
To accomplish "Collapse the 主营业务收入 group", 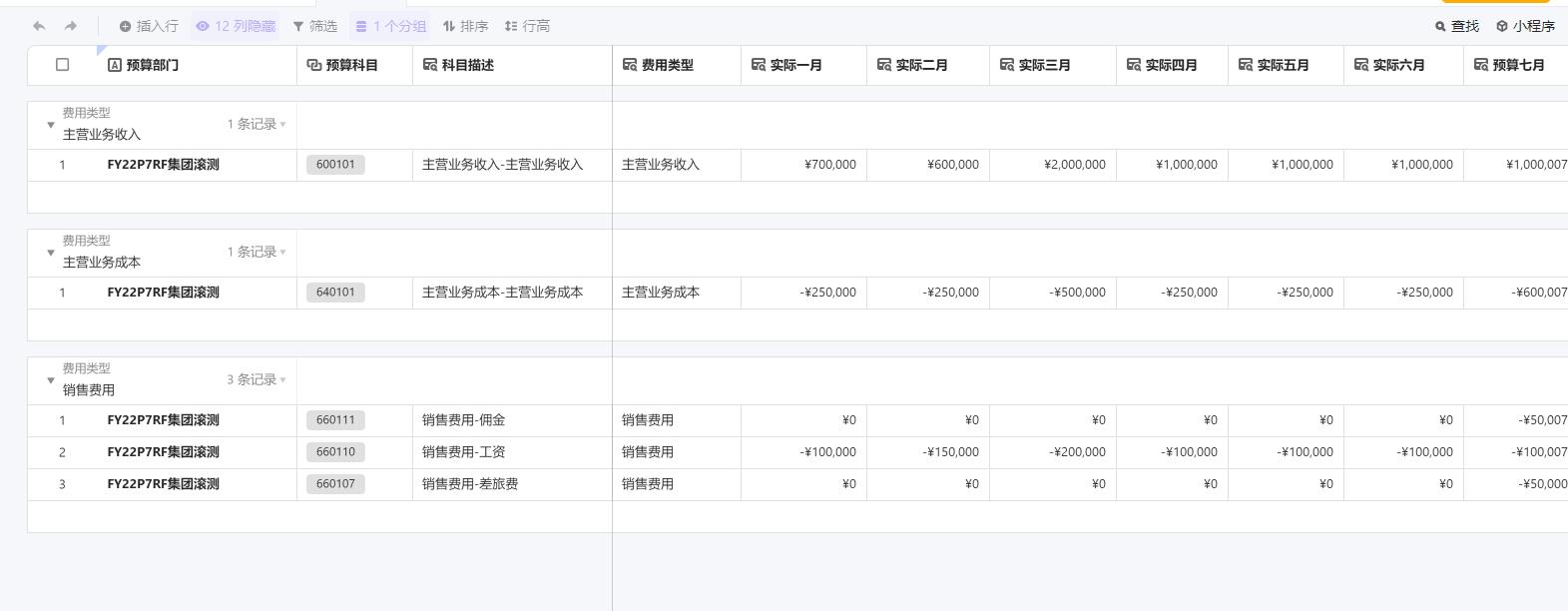I will point(51,125).
